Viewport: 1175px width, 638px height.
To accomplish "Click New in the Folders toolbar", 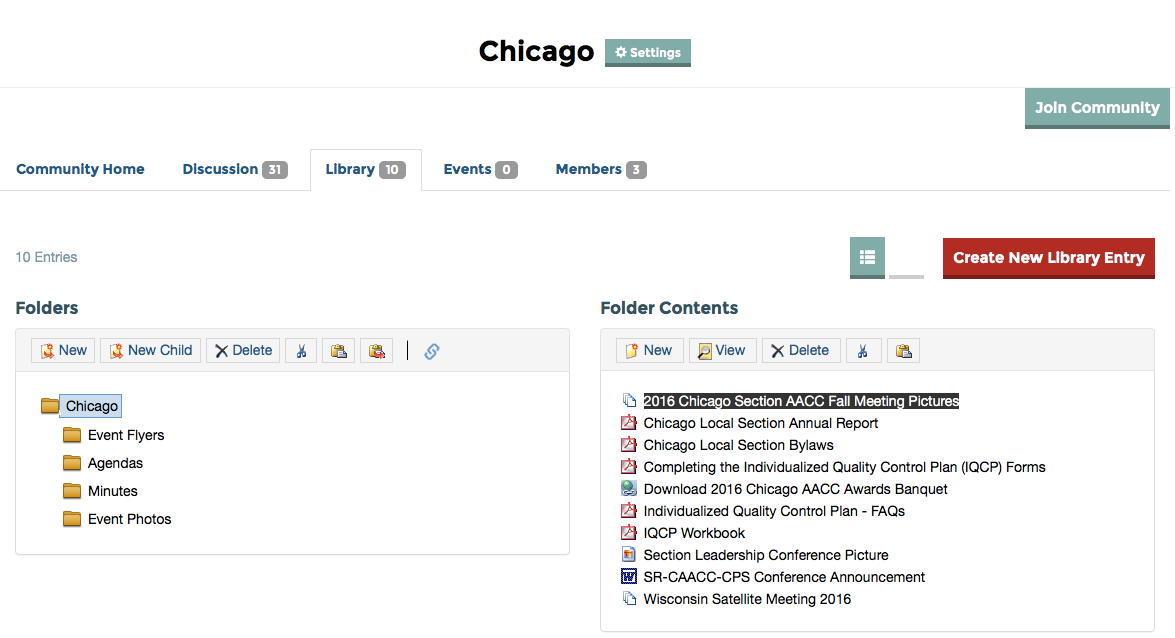I will 63,351.
